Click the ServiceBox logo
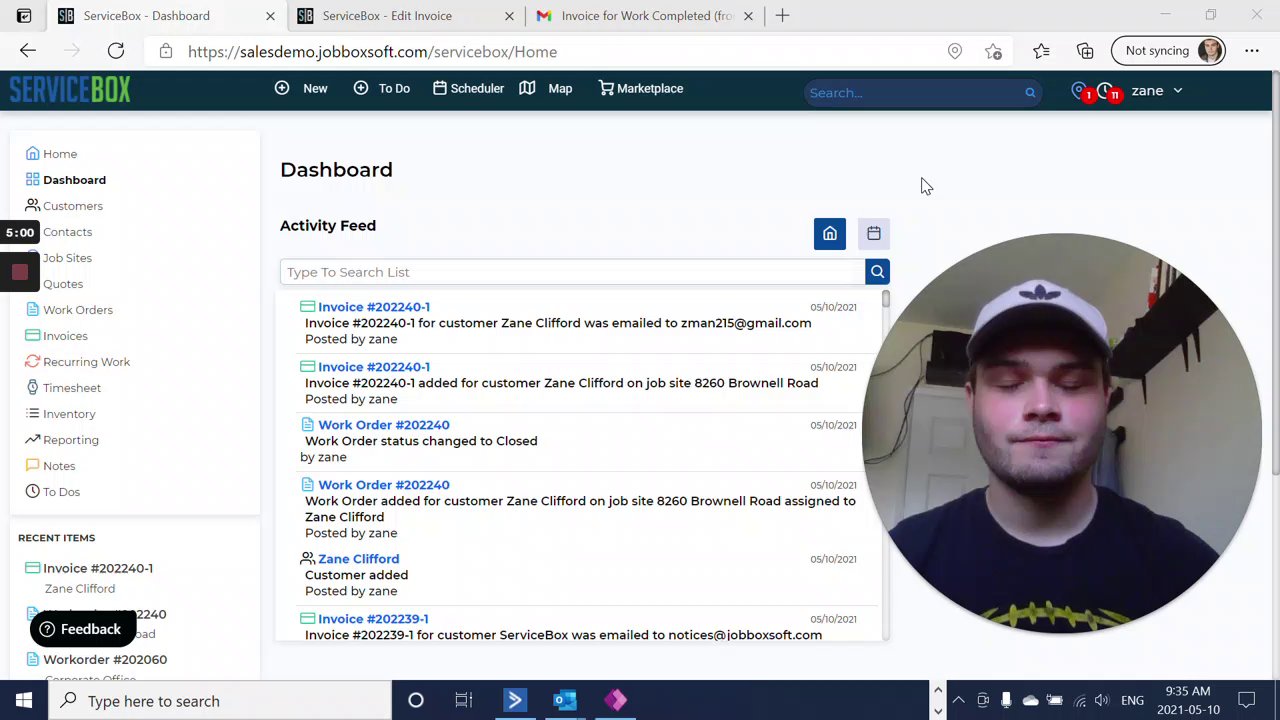 point(70,90)
